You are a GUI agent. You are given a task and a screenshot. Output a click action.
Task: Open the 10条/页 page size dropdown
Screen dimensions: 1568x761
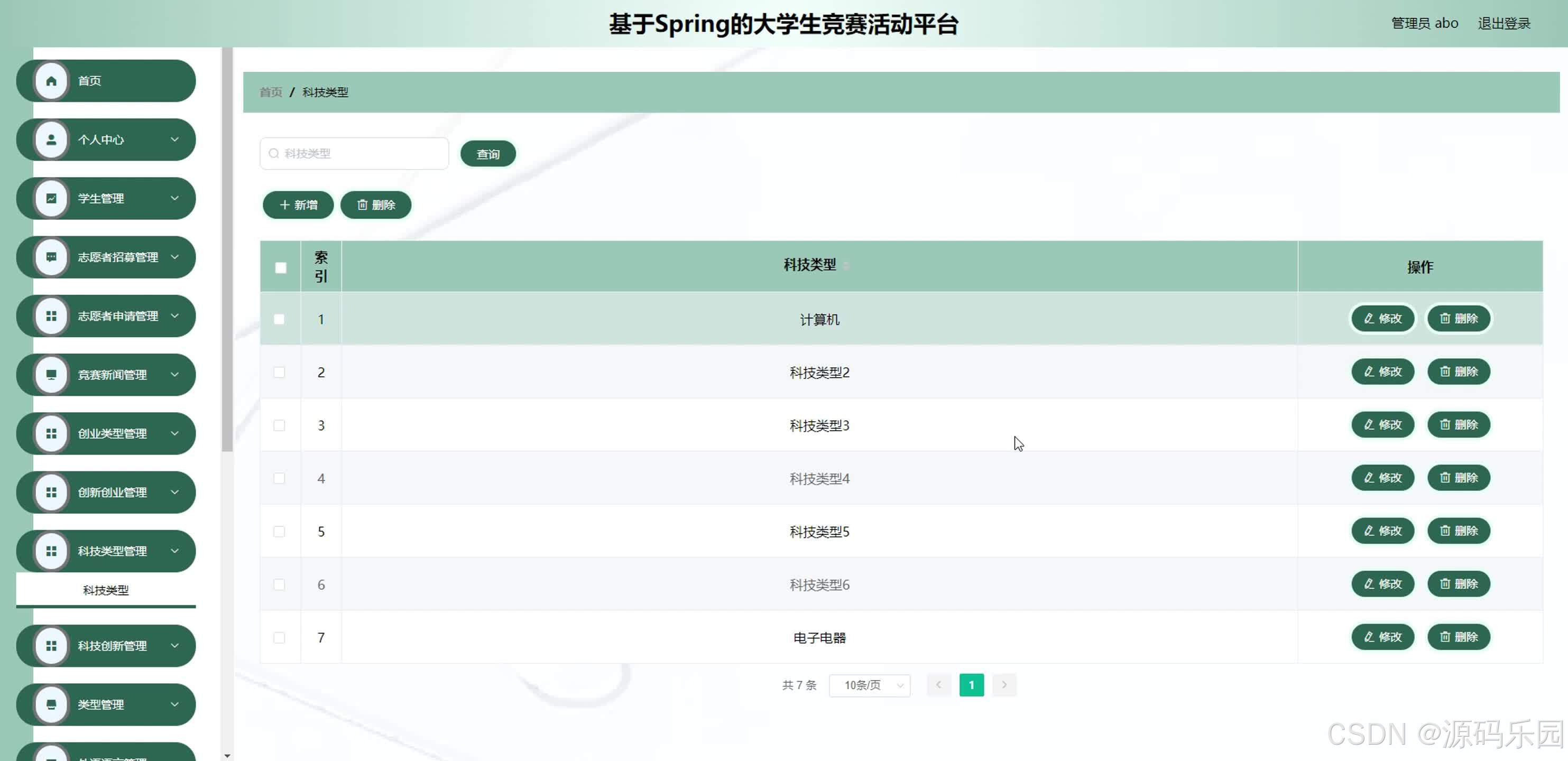869,685
